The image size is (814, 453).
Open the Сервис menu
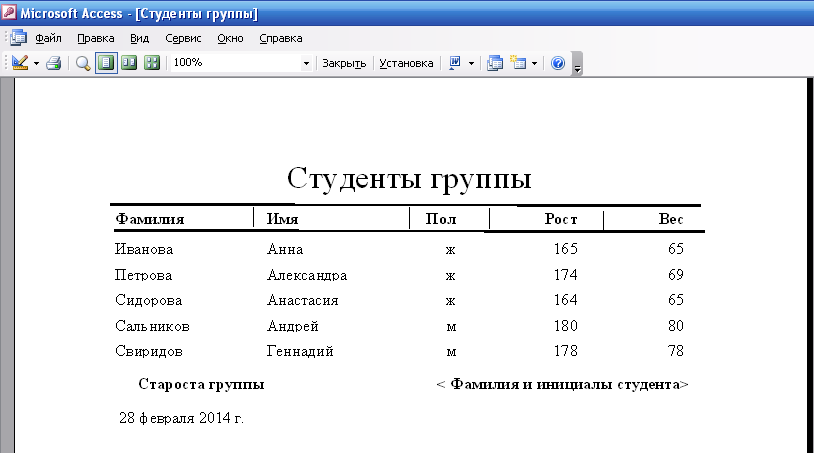pos(183,38)
